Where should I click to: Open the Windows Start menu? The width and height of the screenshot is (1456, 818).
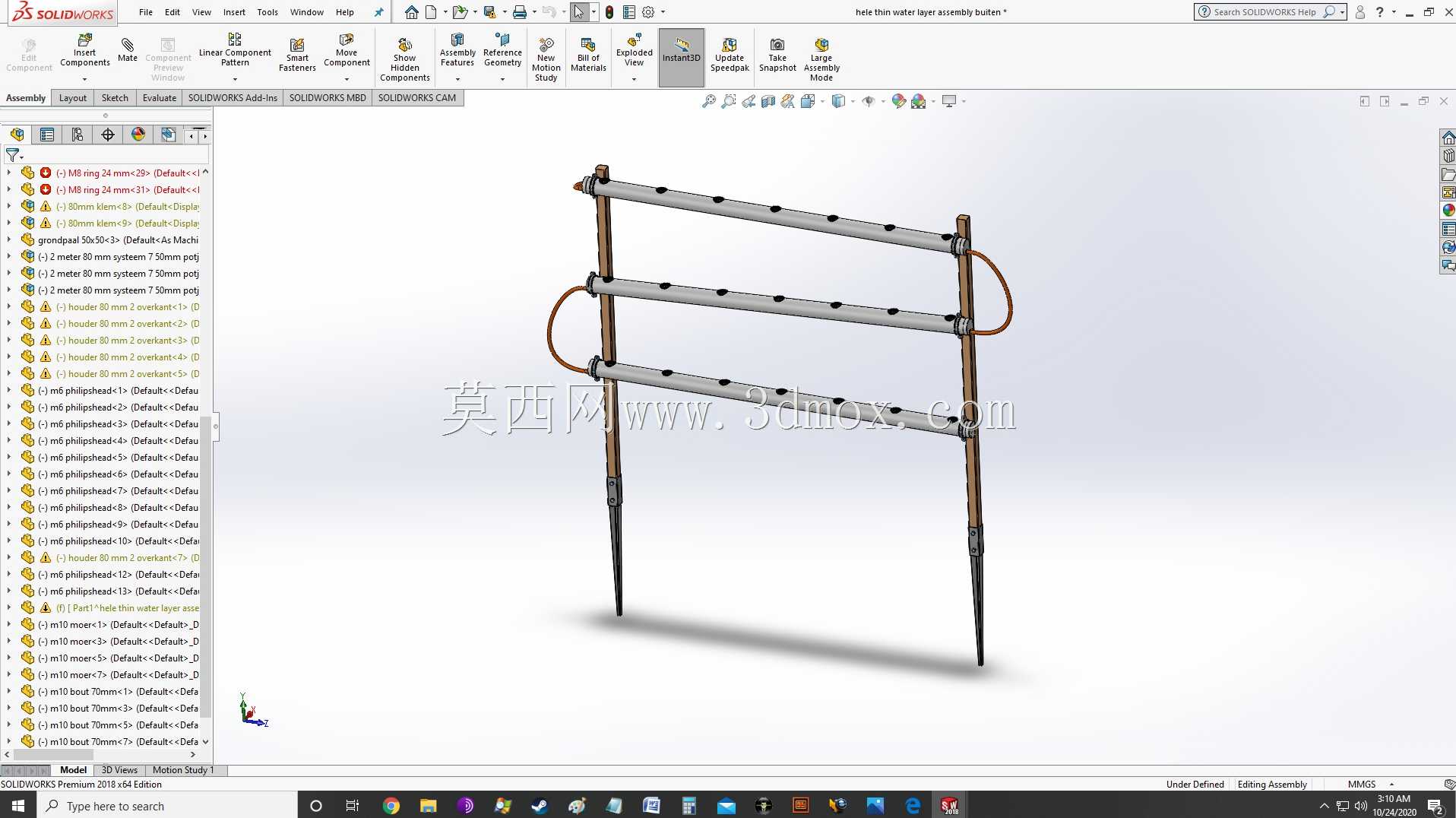click(18, 806)
